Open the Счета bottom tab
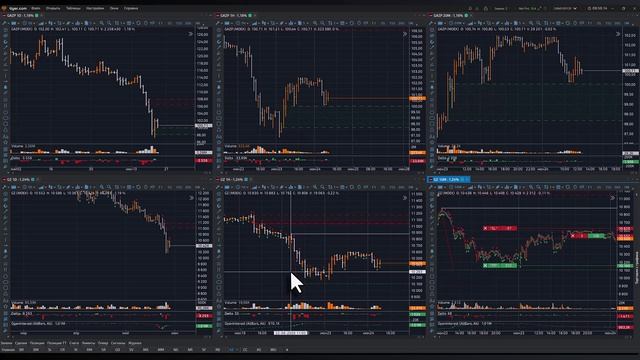The image size is (640, 360). 74,343
